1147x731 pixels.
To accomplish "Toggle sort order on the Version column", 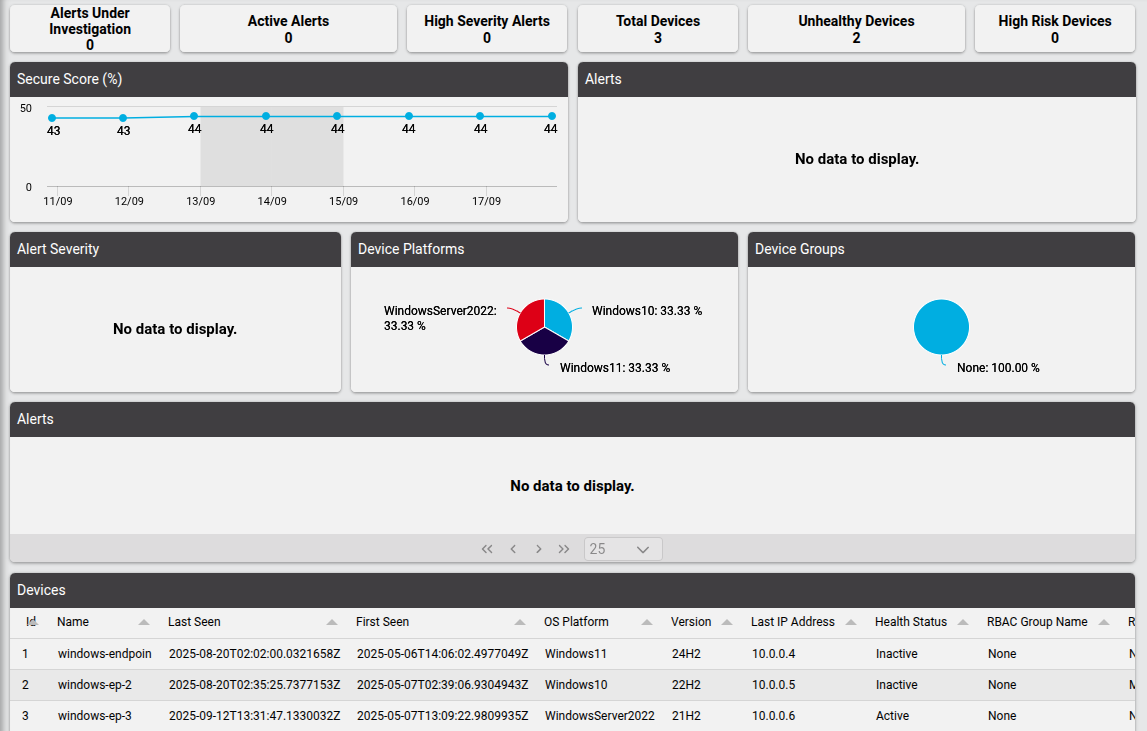I will point(725,621).
